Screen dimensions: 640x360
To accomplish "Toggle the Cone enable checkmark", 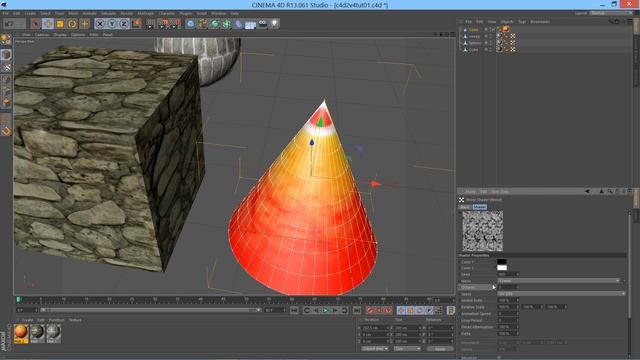I will point(493,30).
